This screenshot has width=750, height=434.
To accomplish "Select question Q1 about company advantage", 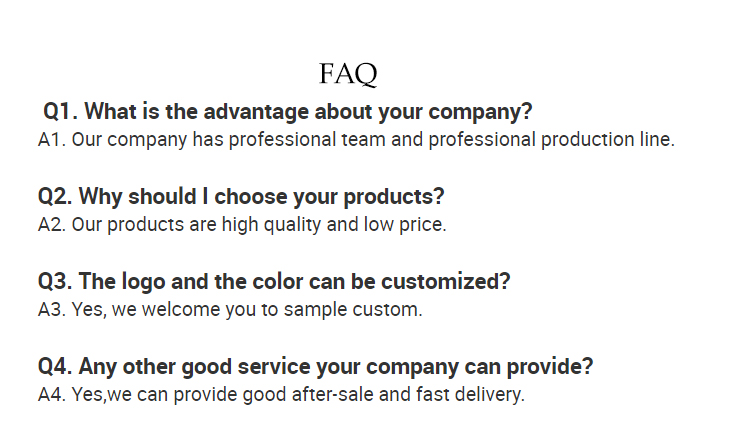I will coord(287,112).
